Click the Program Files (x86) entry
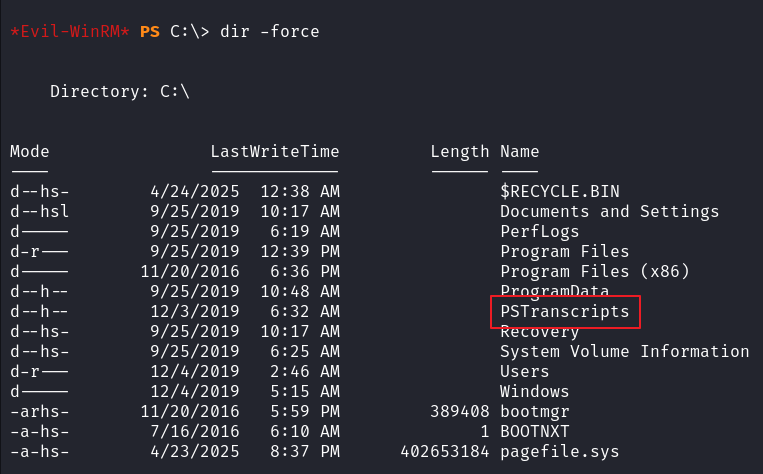Viewport: 763px width, 474px height. (594, 272)
